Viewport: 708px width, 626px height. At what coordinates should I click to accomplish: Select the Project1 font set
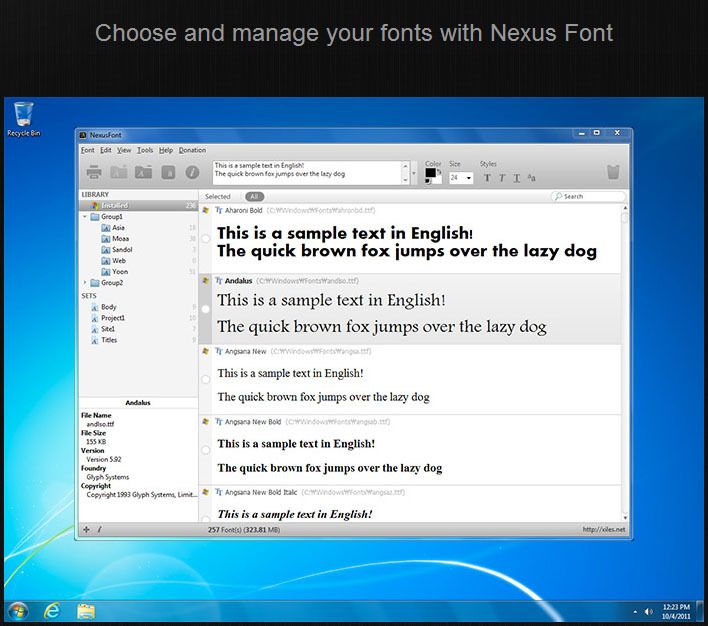coord(108,318)
